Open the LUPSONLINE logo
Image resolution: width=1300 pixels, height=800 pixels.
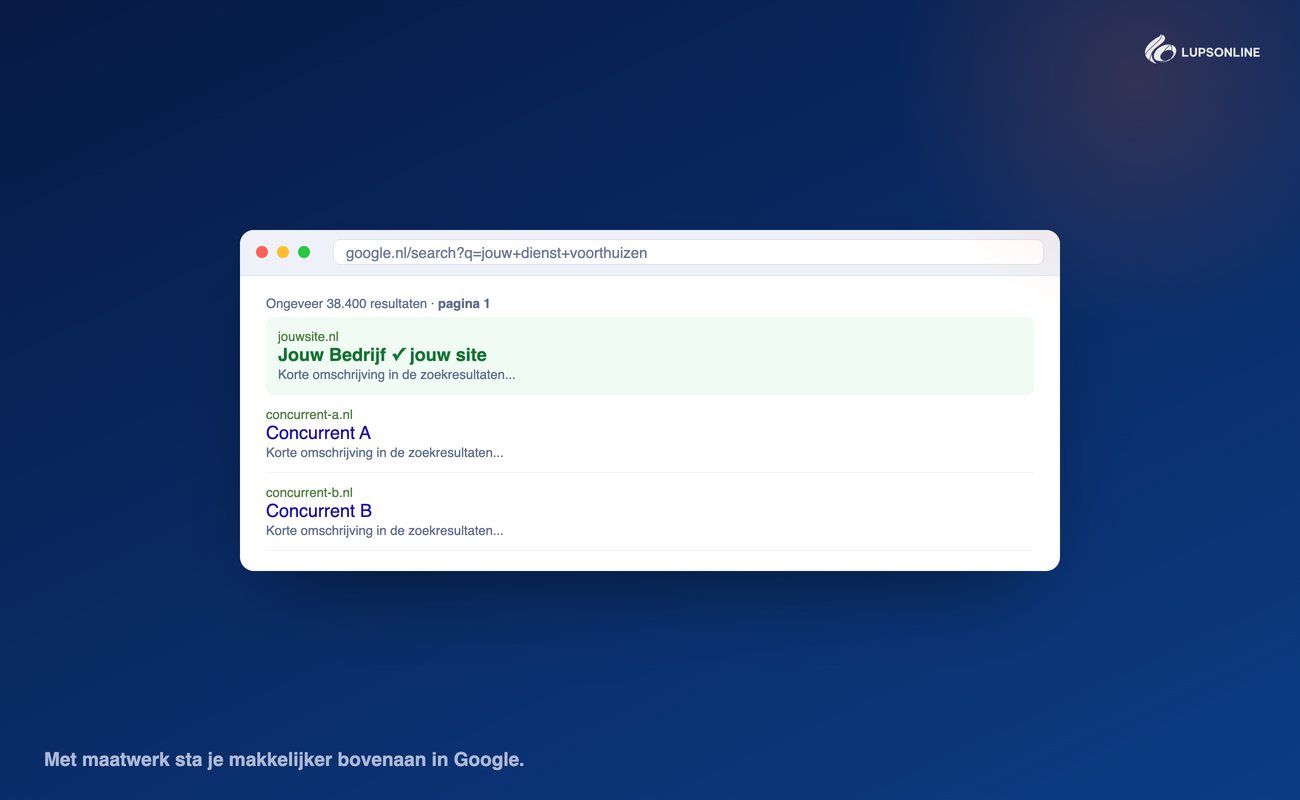click(1202, 50)
